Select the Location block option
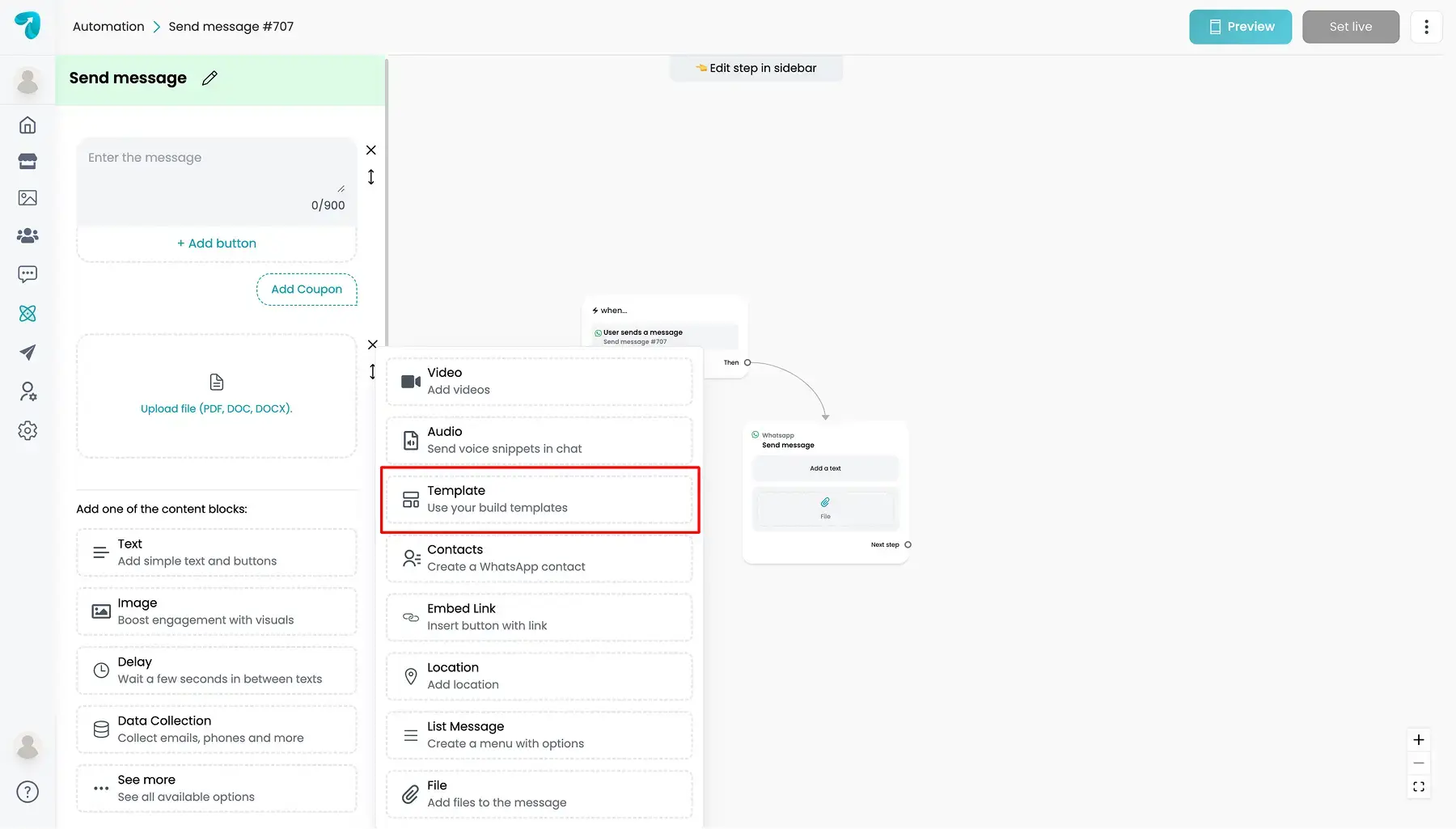The image size is (1456, 829). pyautogui.click(x=540, y=676)
